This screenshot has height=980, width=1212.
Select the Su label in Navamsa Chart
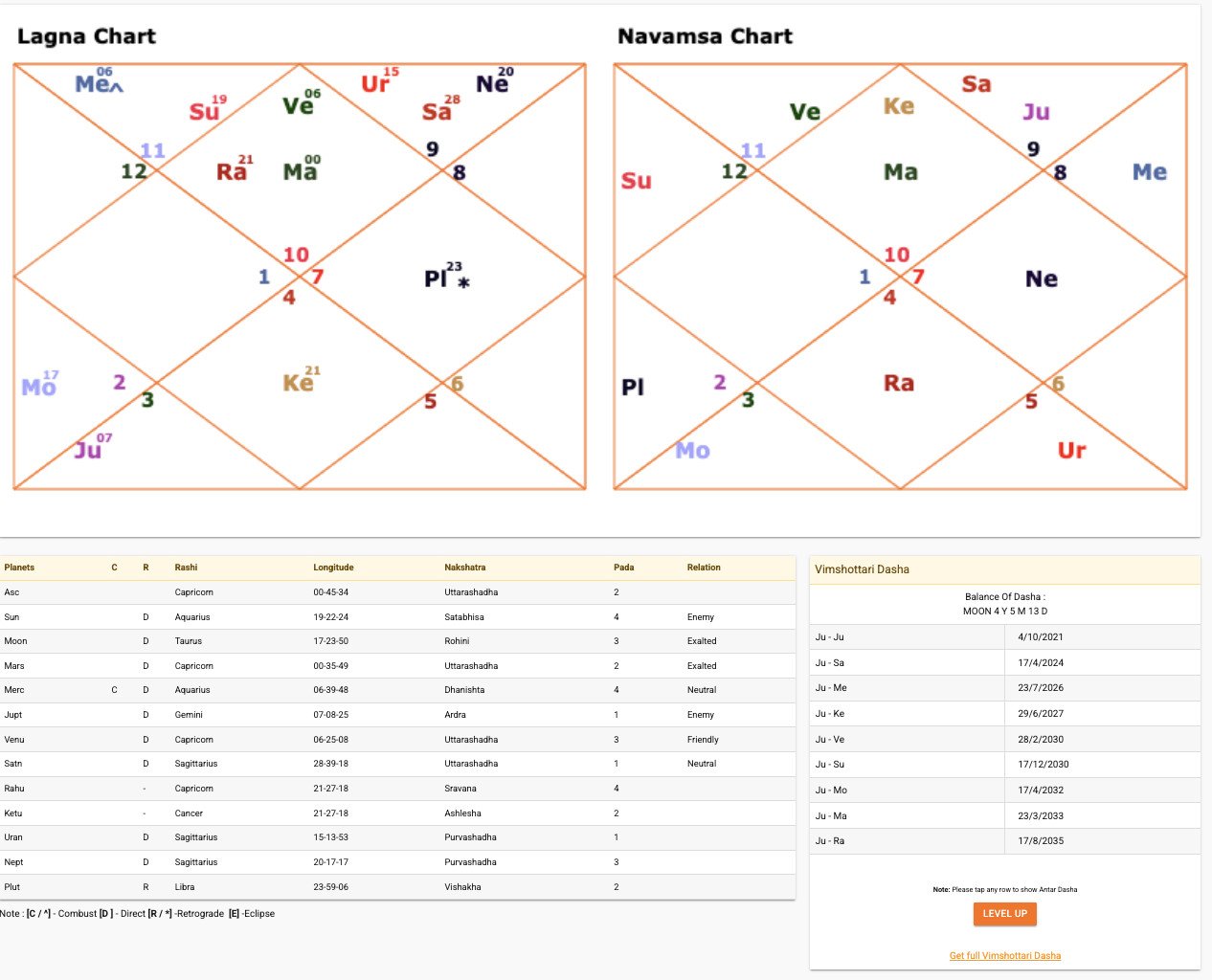(x=636, y=181)
